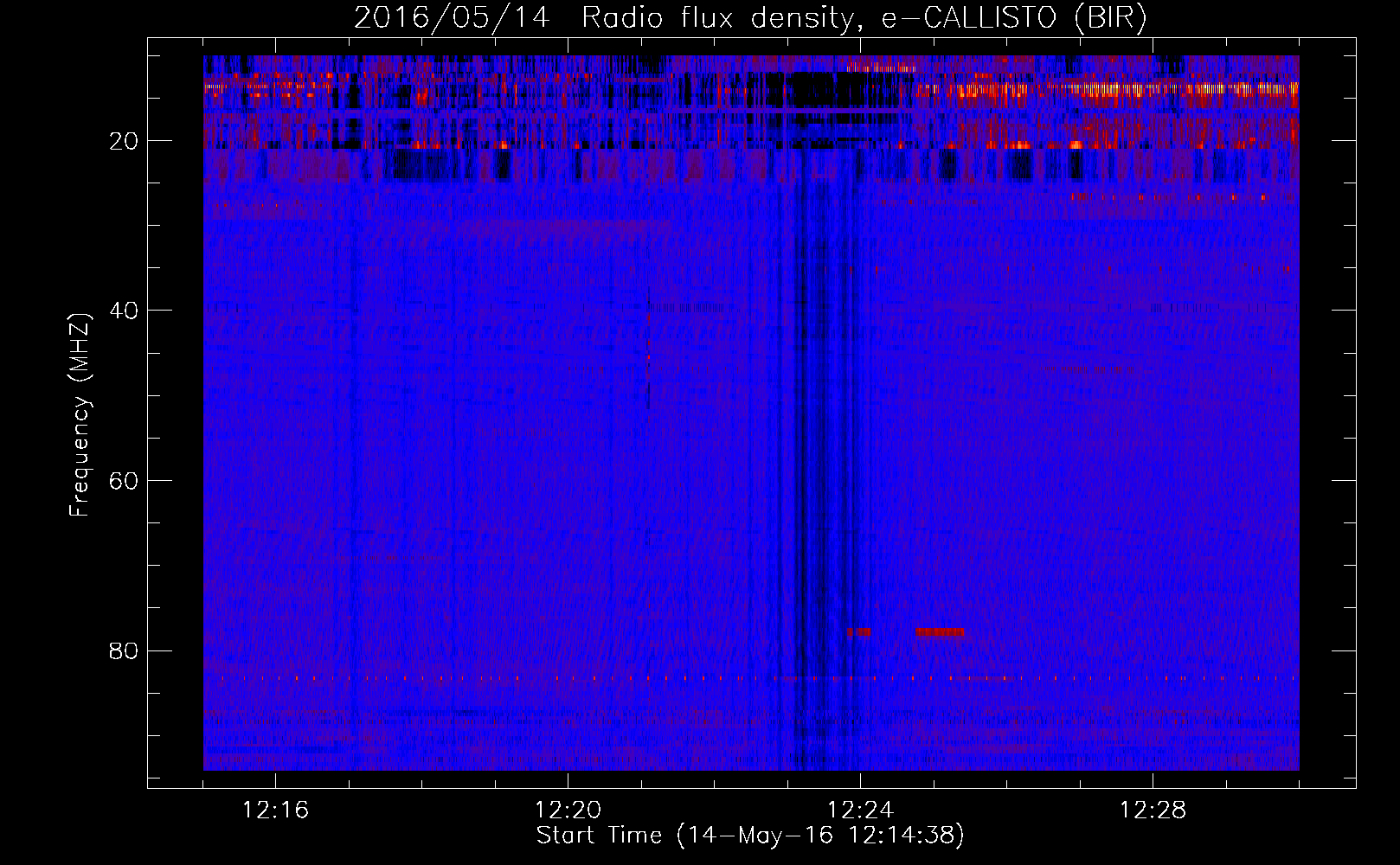Click the 80 MHz frequency tick label
1400x865 pixels.
tap(124, 650)
